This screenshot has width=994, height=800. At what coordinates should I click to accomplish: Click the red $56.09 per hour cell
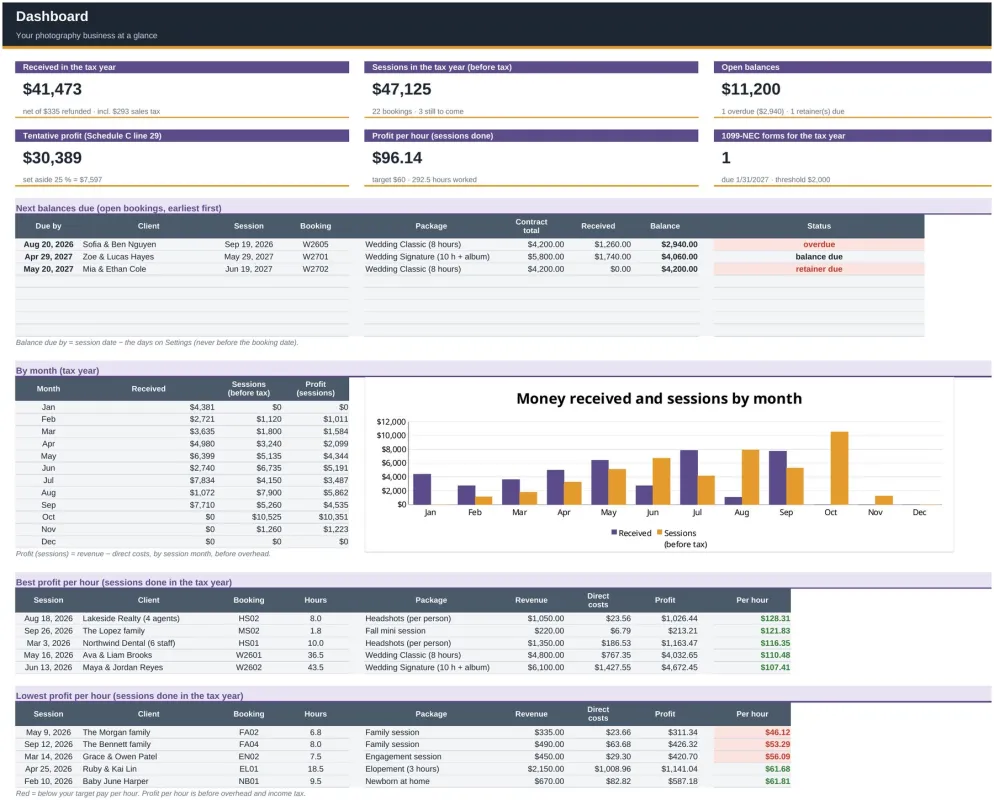click(x=752, y=757)
